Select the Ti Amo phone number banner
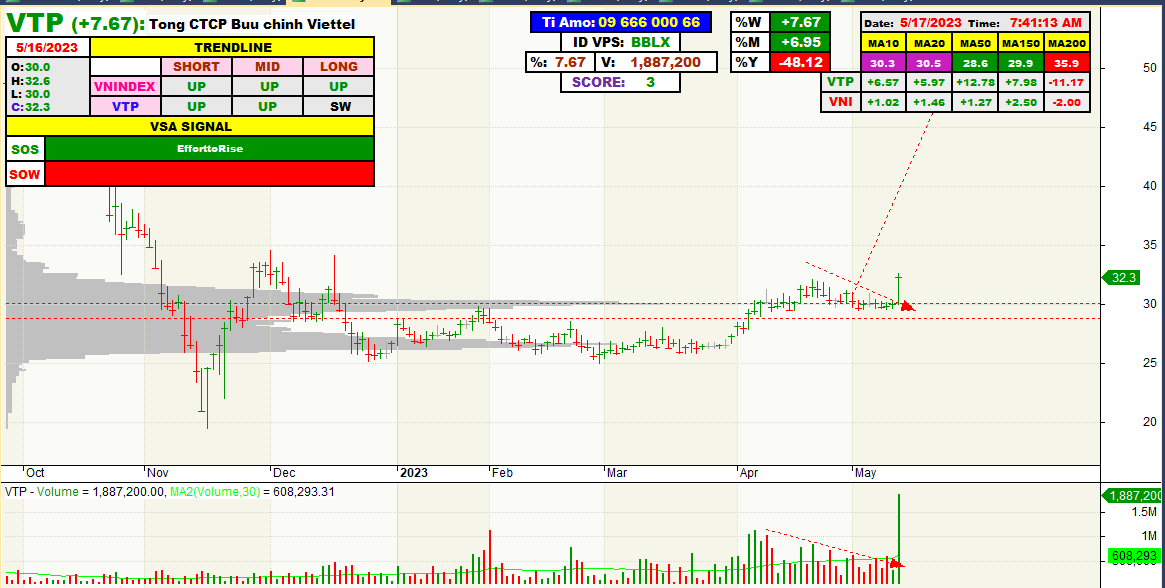 coord(621,22)
